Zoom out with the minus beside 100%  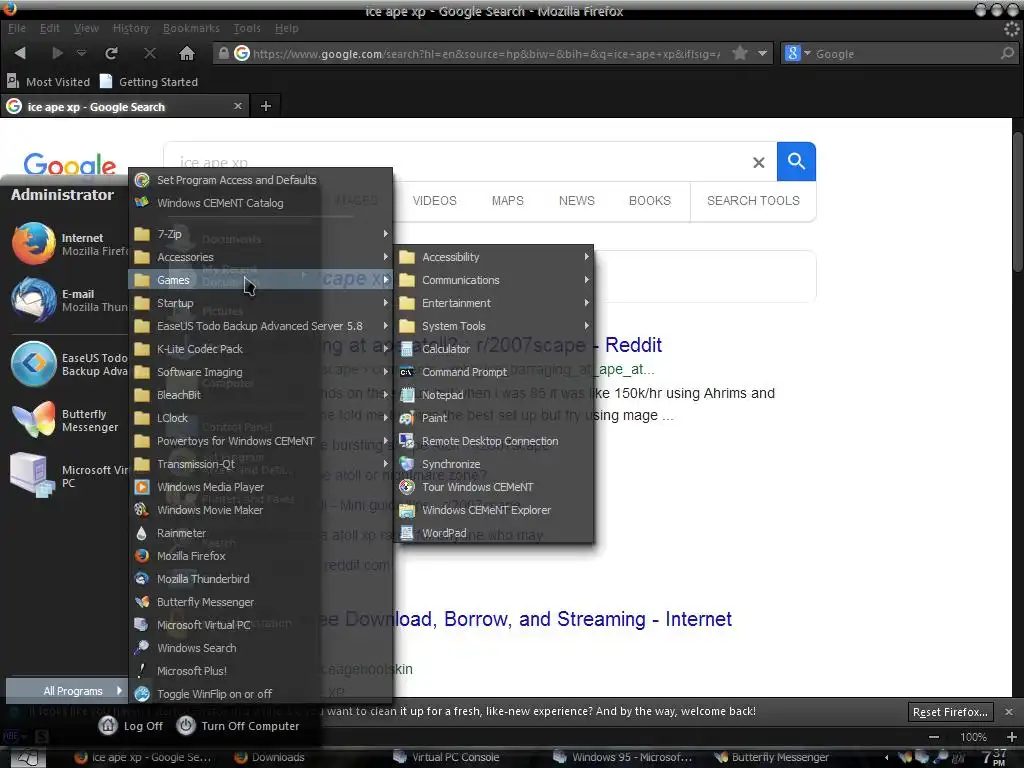point(934,737)
